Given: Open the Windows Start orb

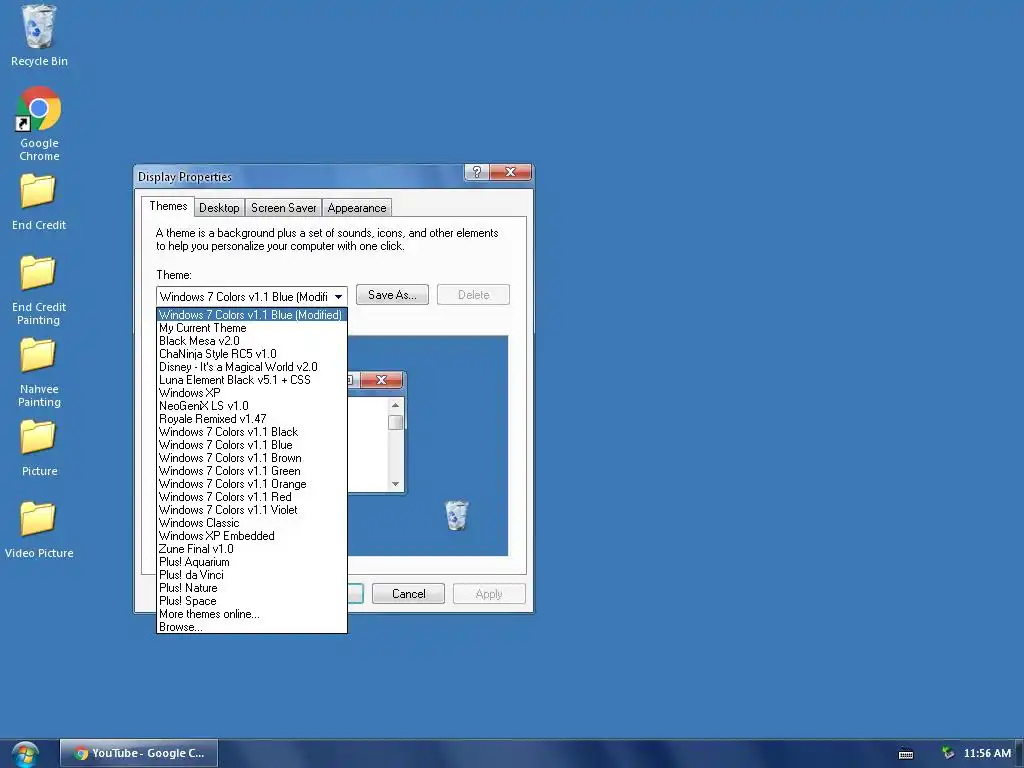Looking at the screenshot, I should pos(25,754).
